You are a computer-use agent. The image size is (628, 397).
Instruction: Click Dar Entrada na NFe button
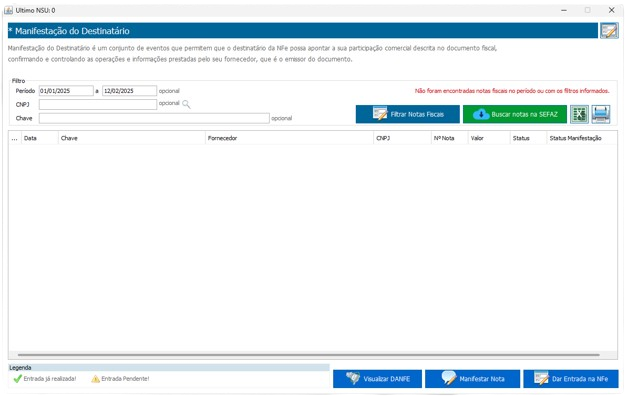click(571, 379)
